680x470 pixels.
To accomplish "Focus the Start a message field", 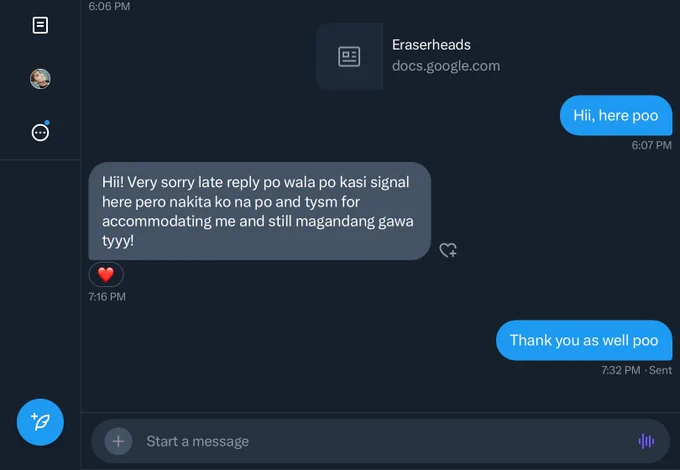I will (x=380, y=441).
